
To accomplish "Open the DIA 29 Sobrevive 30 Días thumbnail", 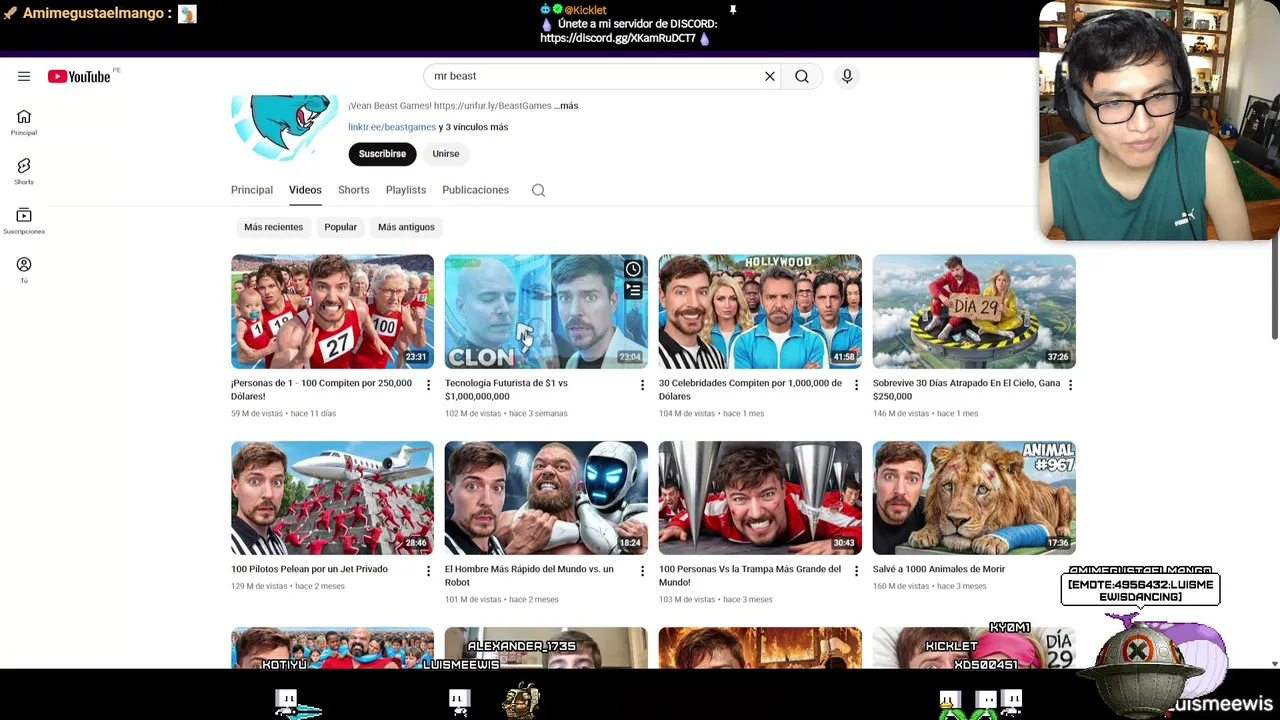I will [974, 311].
